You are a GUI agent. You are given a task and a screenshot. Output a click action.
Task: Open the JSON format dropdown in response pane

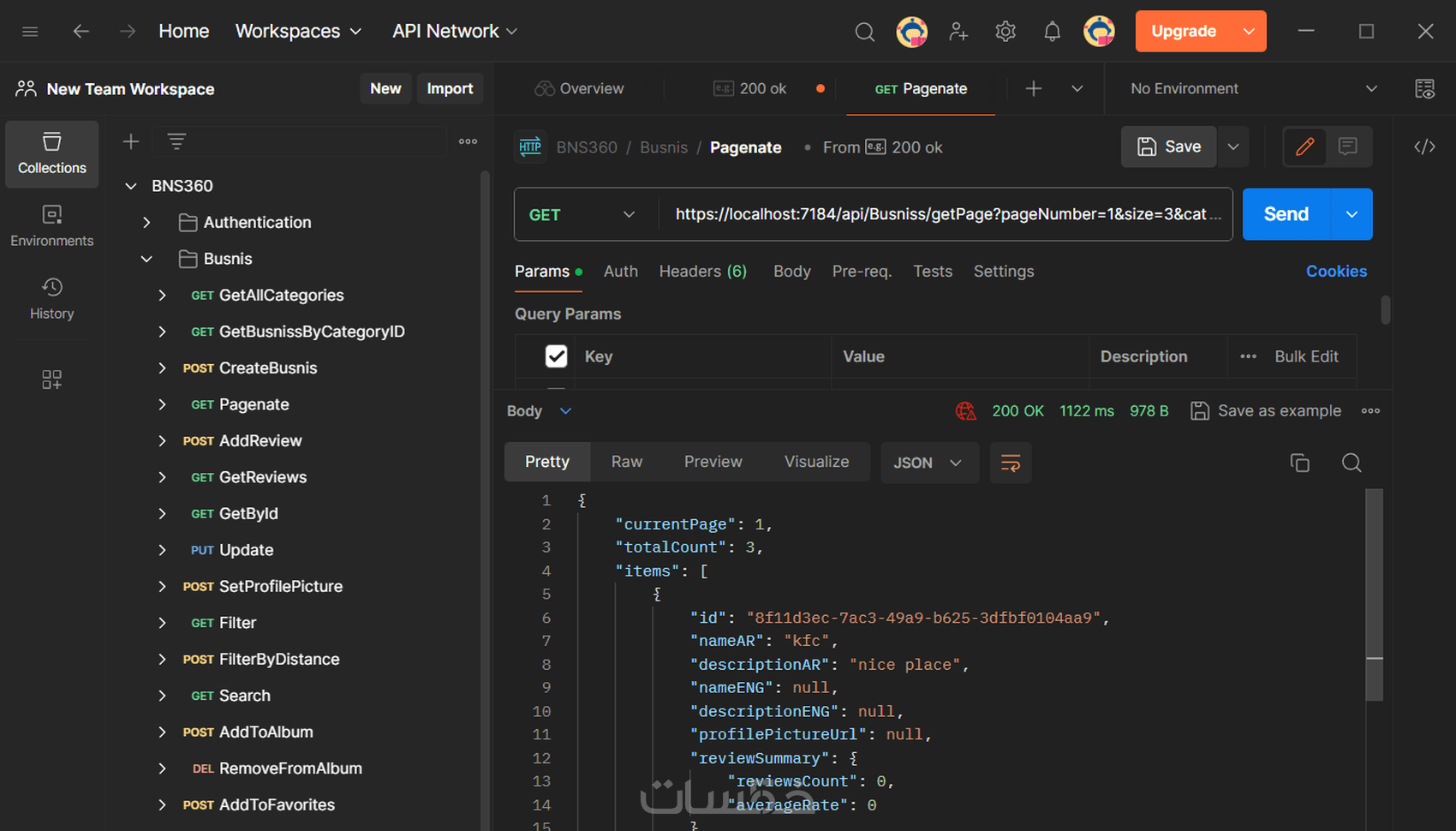(929, 463)
